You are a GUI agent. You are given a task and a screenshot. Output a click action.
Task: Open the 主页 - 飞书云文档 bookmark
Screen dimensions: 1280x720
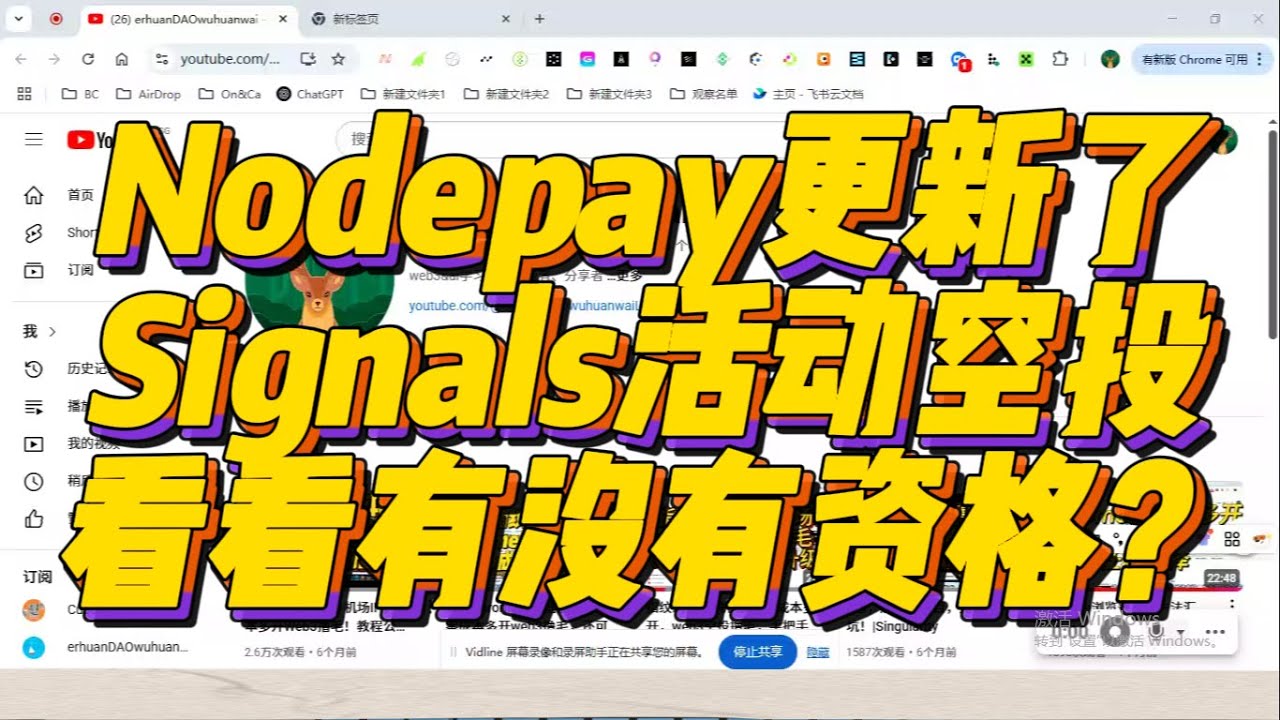[x=808, y=94]
